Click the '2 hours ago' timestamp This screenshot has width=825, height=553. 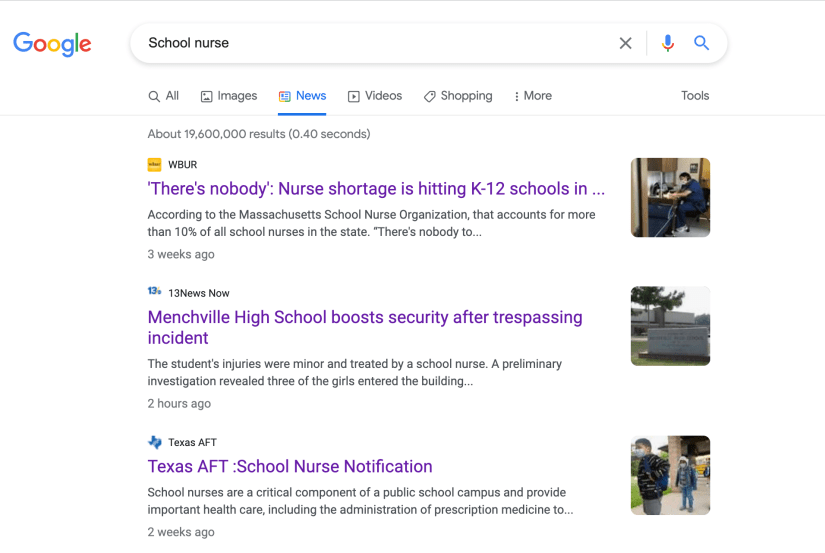[x=179, y=404]
